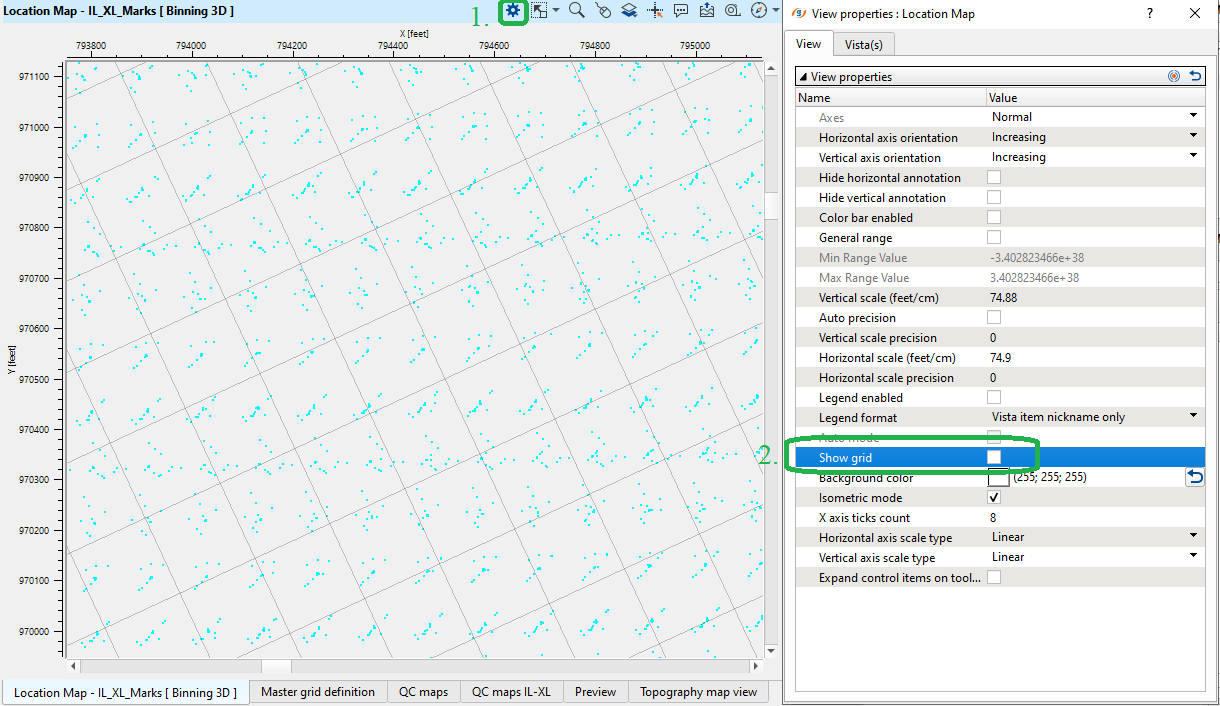Click the compass navigation icon
The width and height of the screenshot is (1220, 706).
759,10
